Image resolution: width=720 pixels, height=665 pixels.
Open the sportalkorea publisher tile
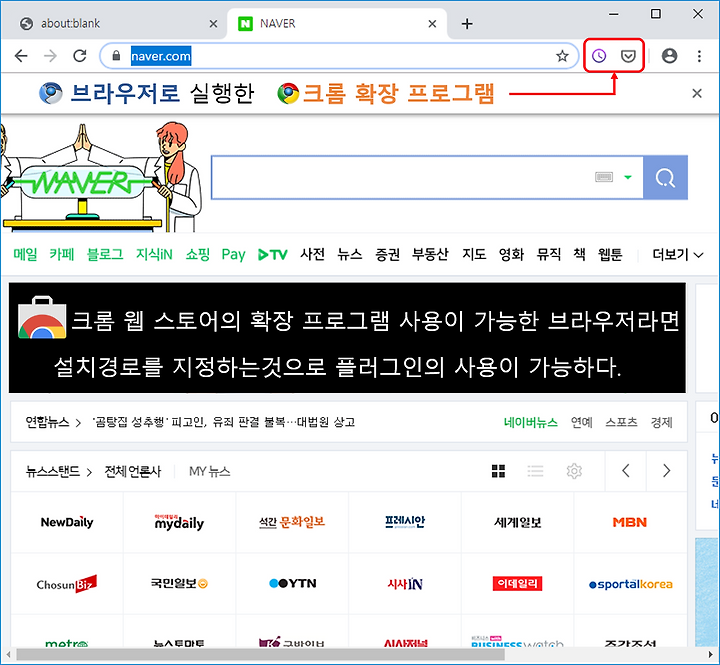630,584
